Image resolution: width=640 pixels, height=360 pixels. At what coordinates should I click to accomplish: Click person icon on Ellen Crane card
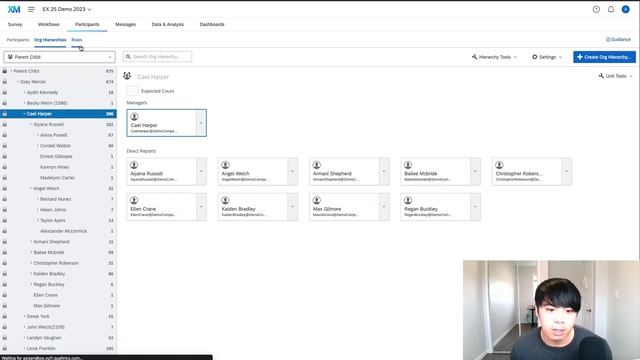tap(134, 200)
